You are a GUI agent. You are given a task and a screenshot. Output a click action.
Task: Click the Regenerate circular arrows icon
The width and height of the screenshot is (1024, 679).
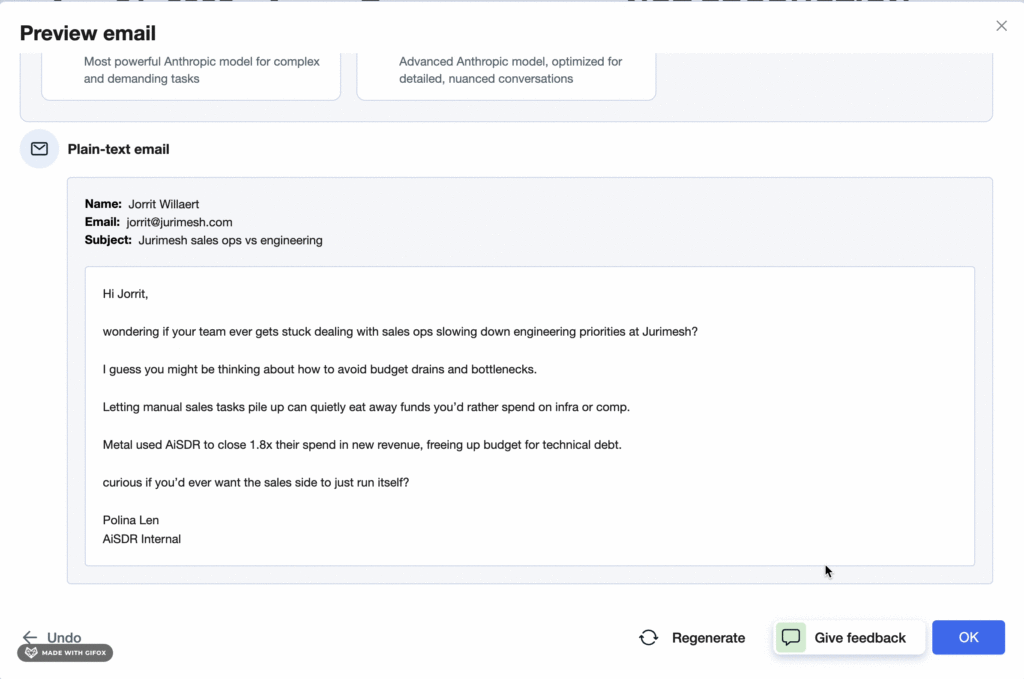coord(649,638)
